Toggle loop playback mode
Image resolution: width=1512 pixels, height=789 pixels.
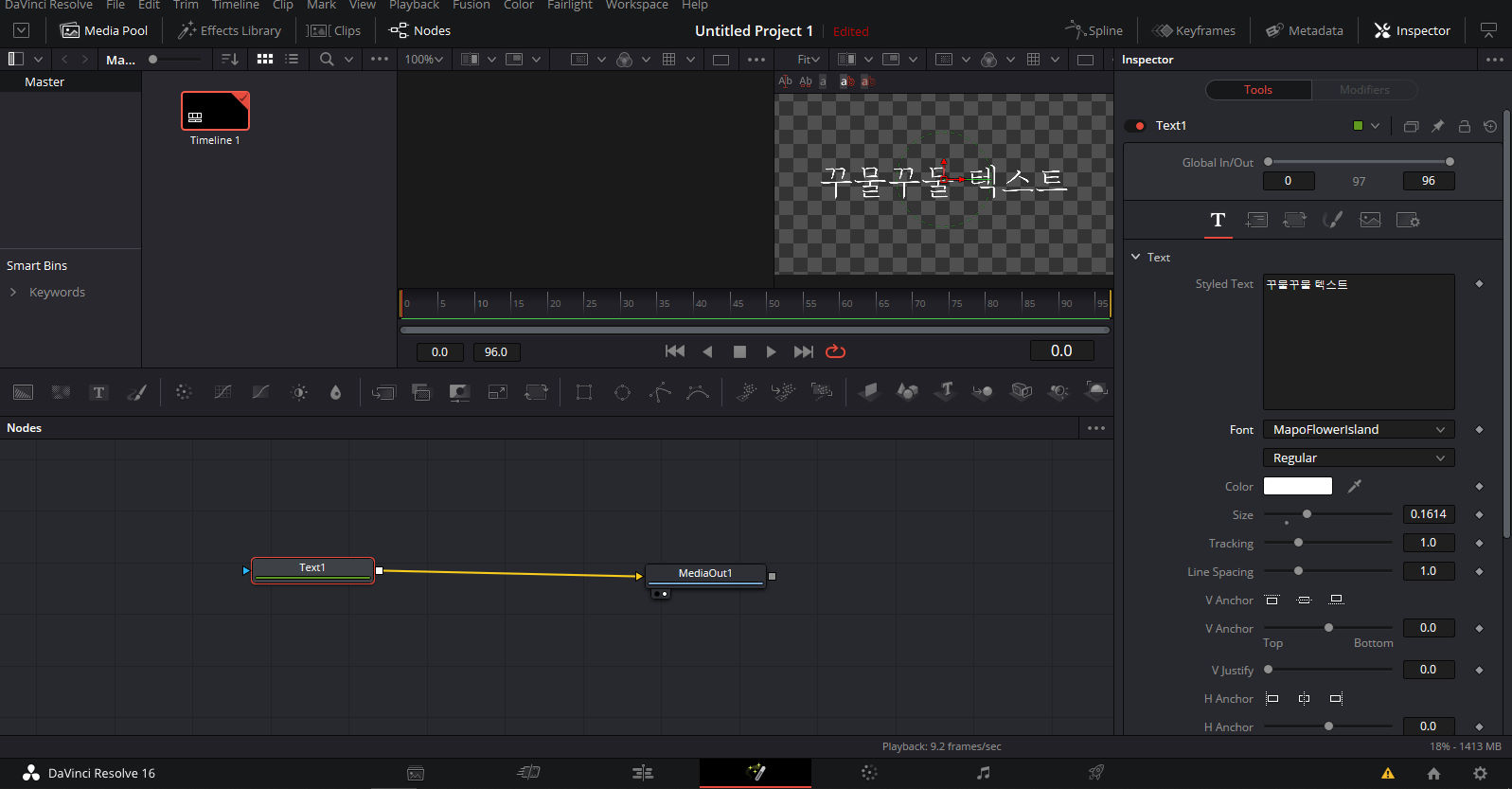835,351
